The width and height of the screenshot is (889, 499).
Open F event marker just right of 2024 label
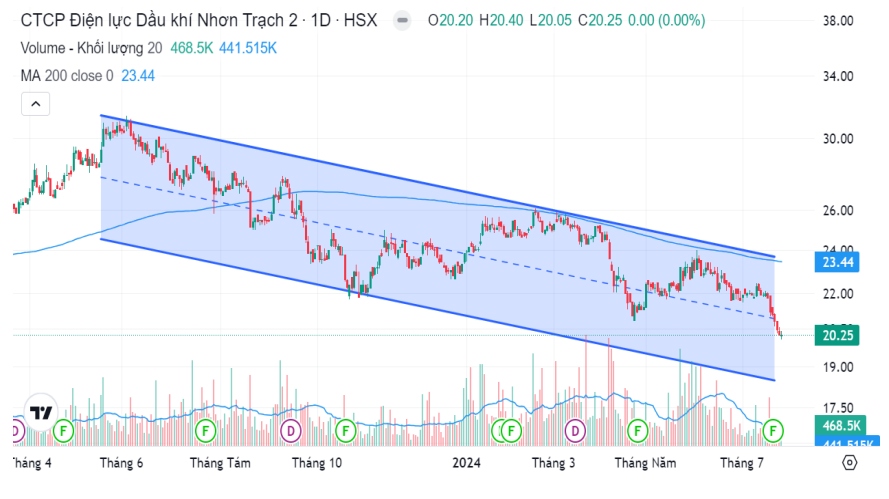(511, 431)
